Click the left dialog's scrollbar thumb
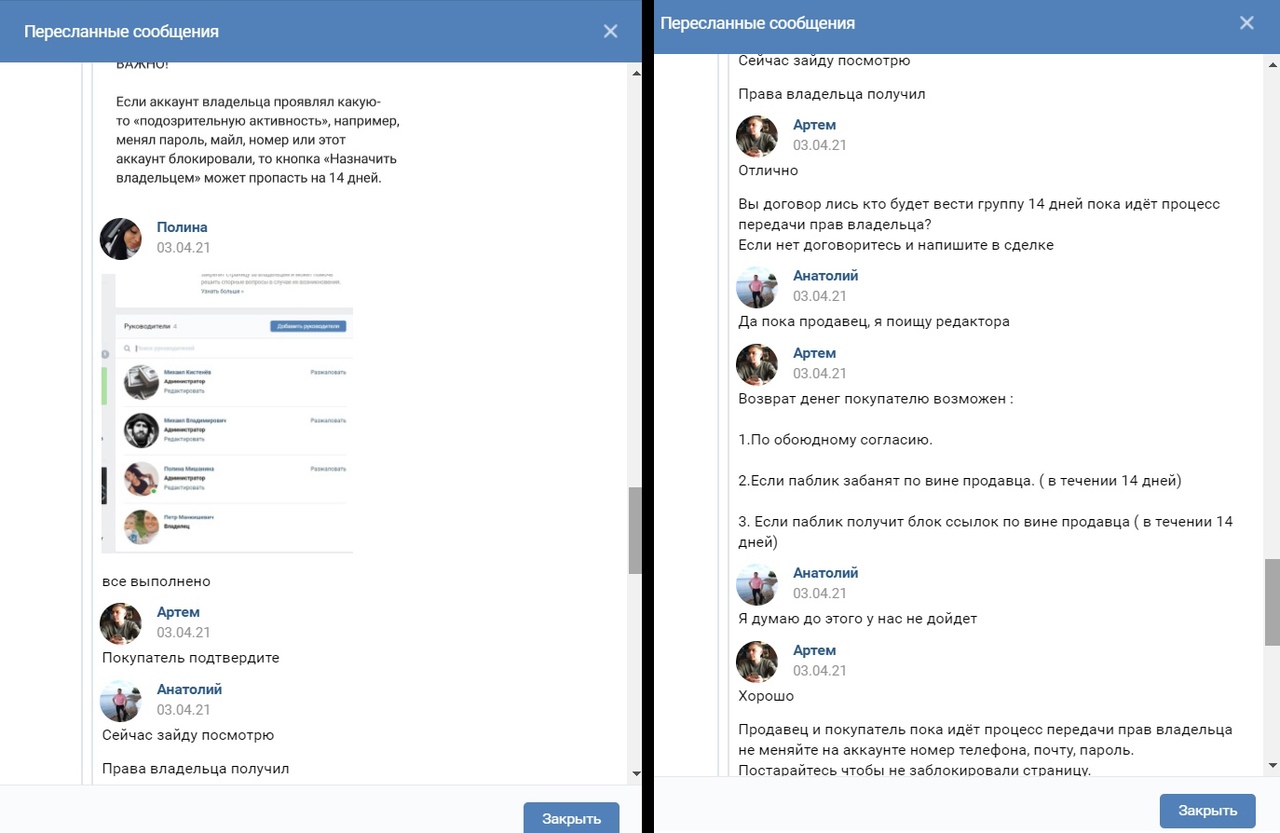This screenshot has width=1280, height=833. (634, 530)
